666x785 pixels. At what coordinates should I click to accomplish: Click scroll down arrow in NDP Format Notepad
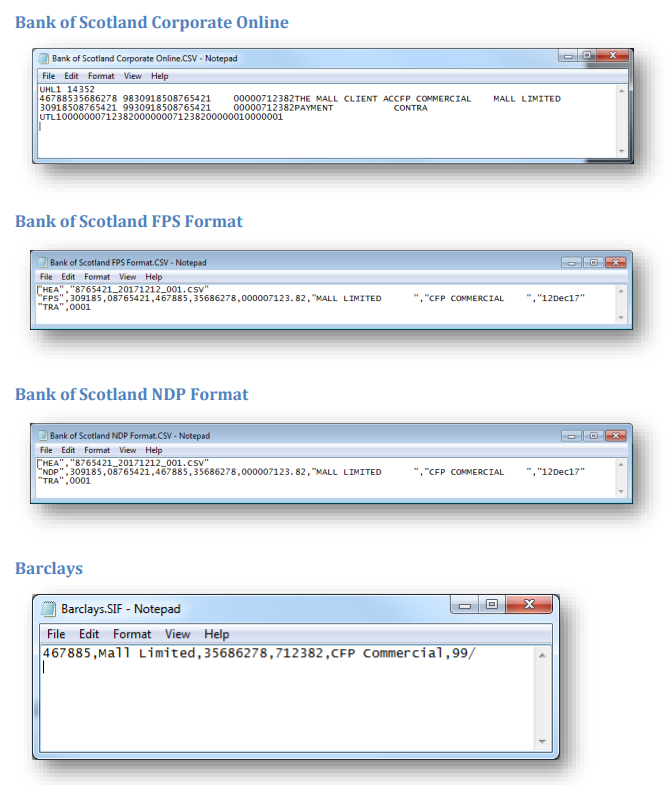tap(621, 491)
